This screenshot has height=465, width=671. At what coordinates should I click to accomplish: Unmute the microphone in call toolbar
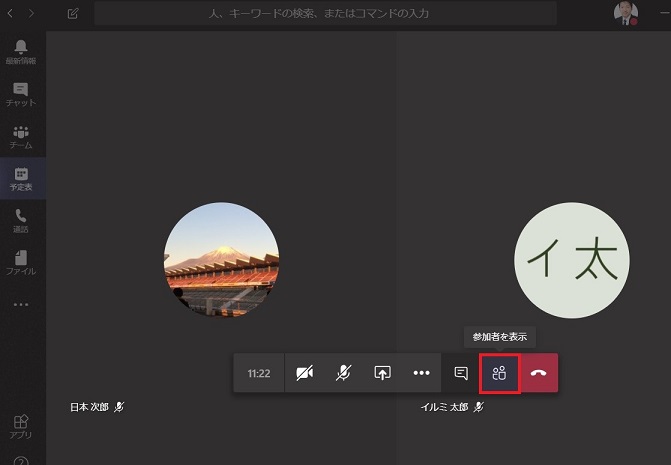(343, 373)
